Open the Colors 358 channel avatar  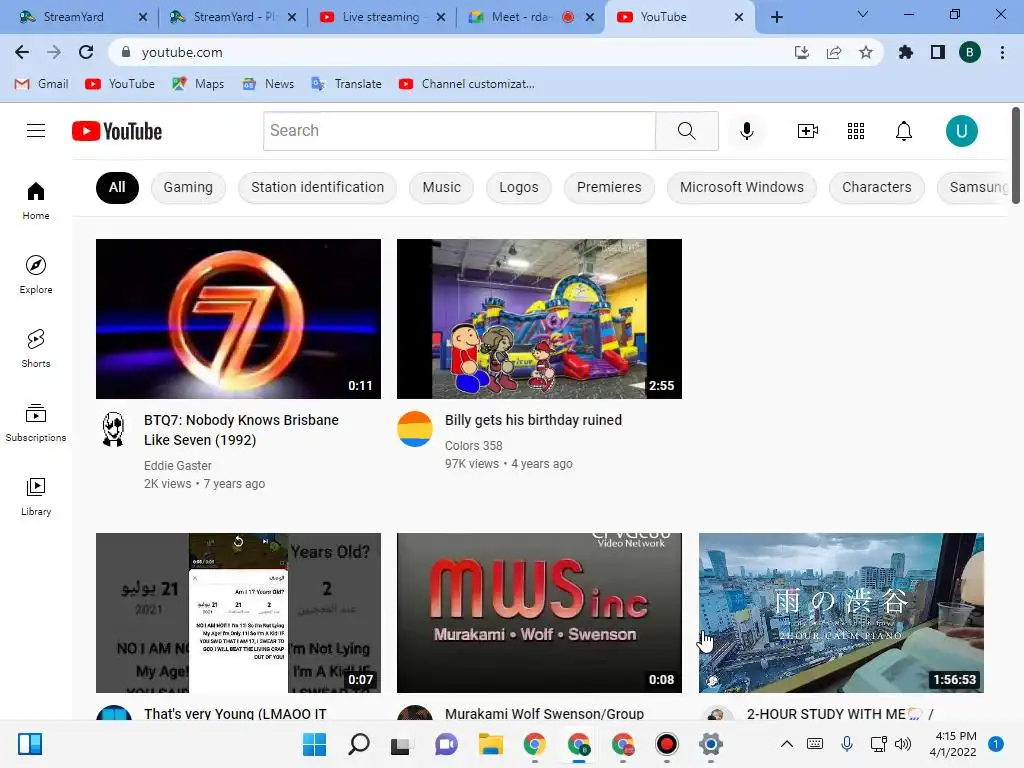(415, 429)
